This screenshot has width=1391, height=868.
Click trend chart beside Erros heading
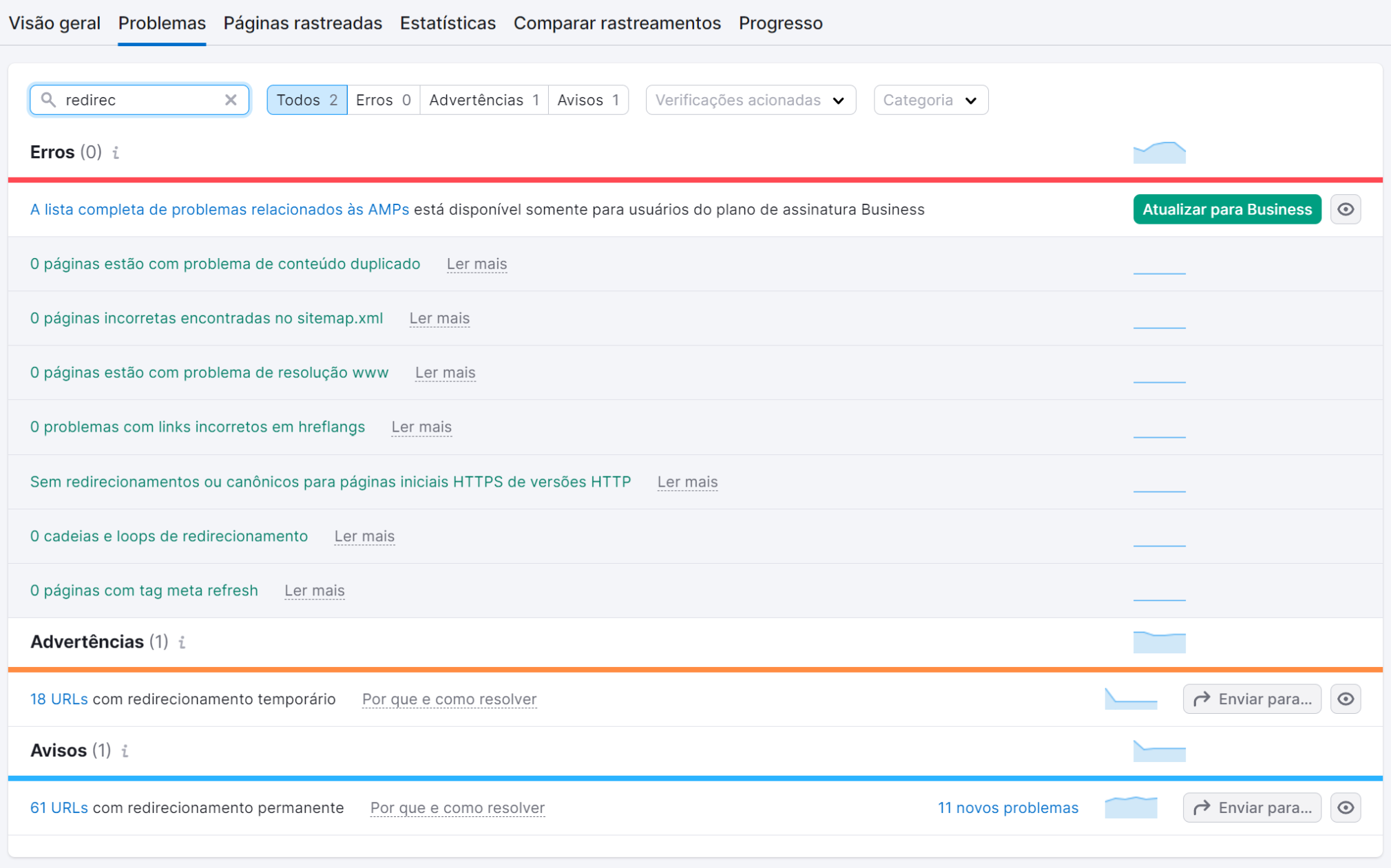1159,152
